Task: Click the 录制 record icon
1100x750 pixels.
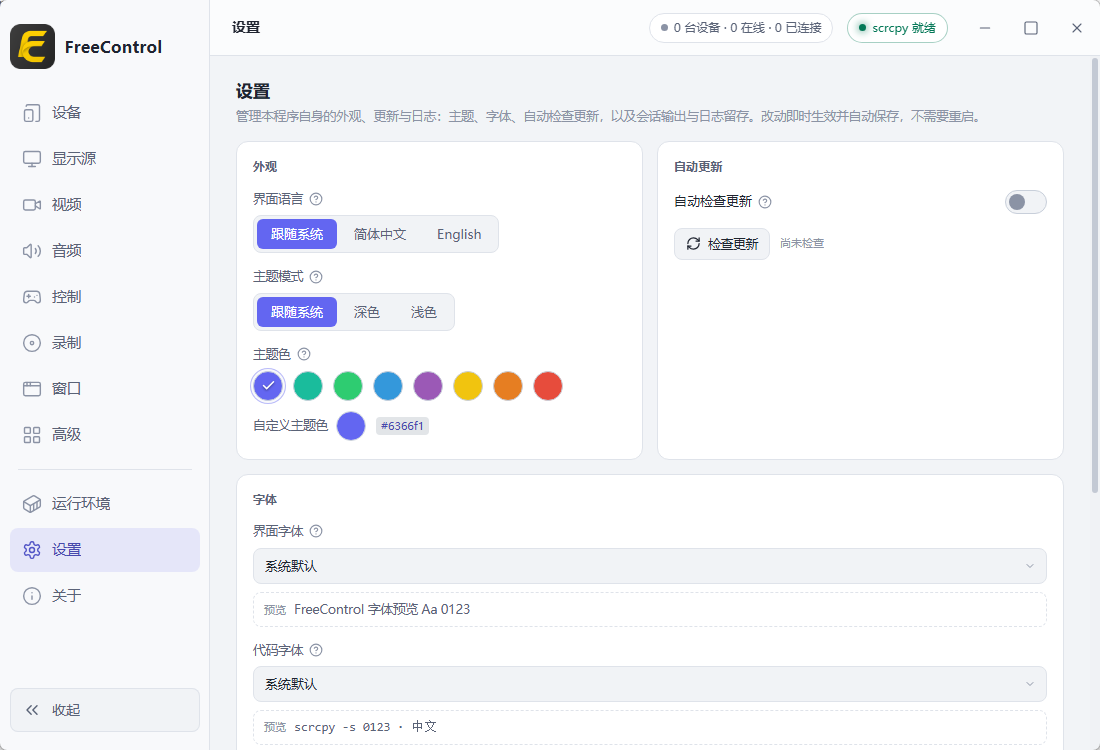Action: point(32,343)
